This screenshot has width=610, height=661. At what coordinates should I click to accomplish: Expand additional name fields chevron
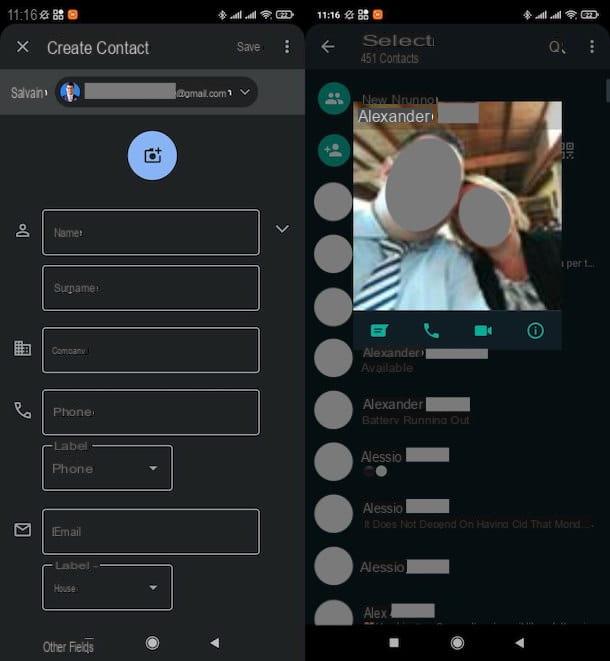click(282, 229)
